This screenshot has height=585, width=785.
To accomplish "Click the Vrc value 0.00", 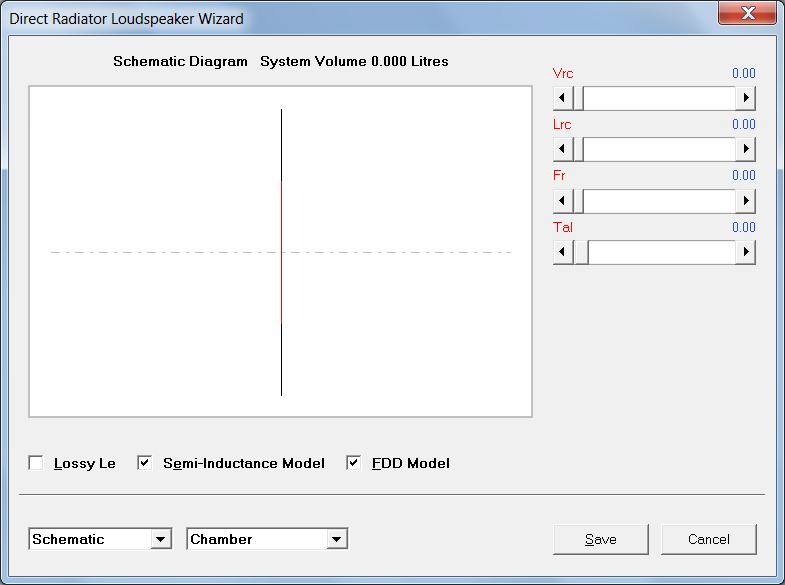I will (x=743, y=74).
